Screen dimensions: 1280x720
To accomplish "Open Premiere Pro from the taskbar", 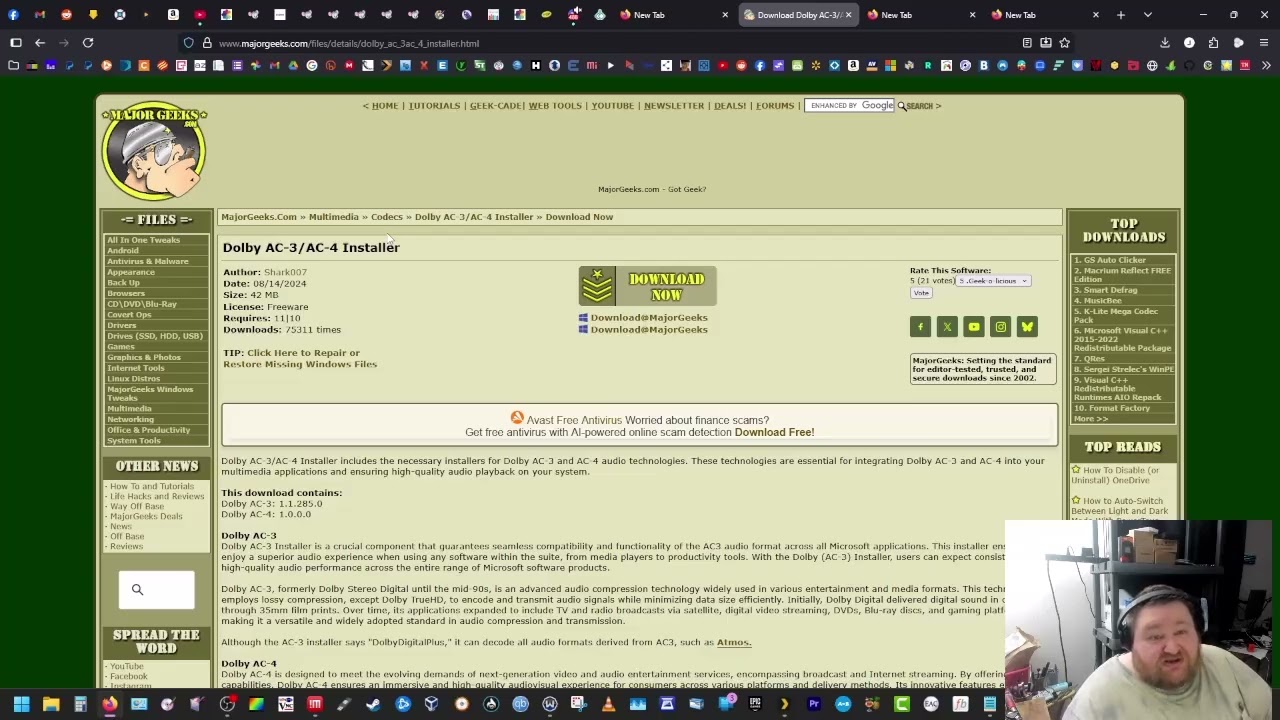I will (x=814, y=704).
